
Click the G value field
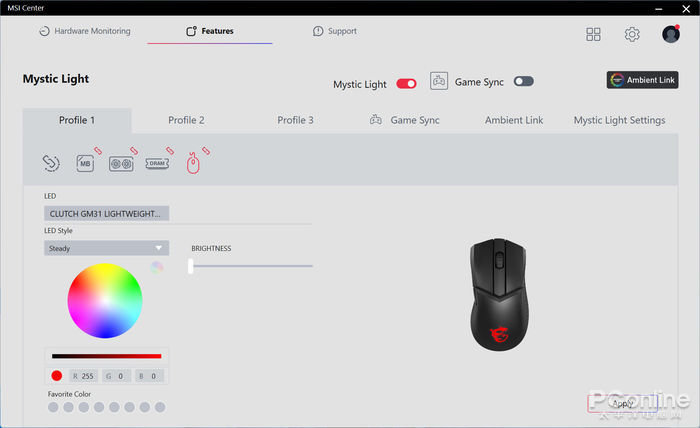117,376
